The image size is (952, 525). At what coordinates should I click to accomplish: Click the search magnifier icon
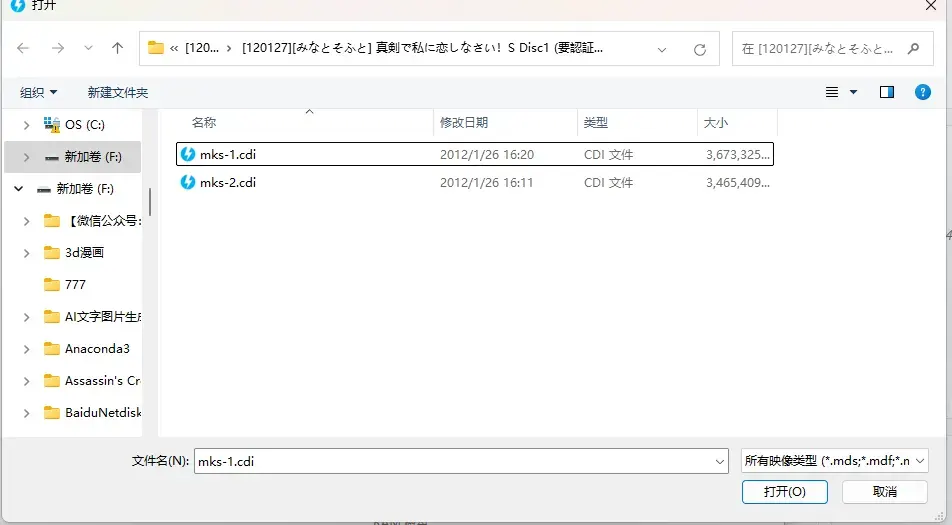(x=913, y=49)
